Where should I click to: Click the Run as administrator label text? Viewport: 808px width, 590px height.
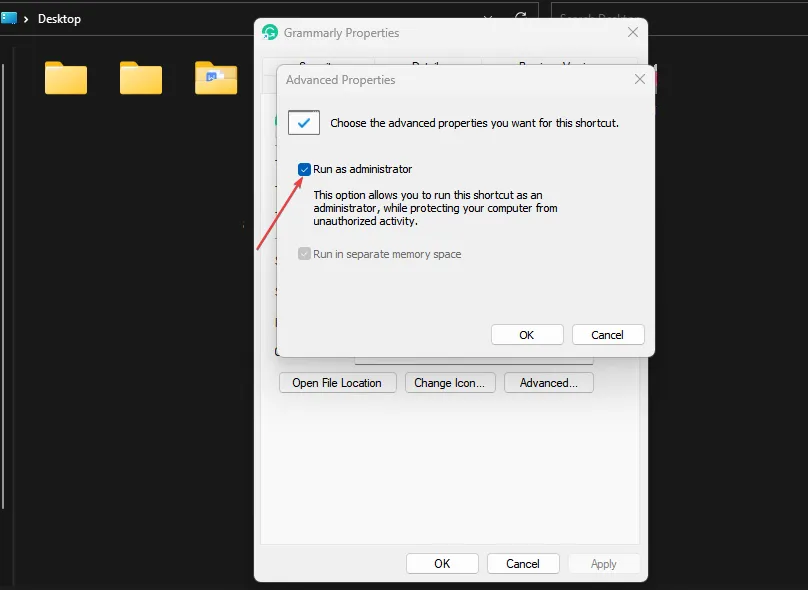(x=362, y=170)
